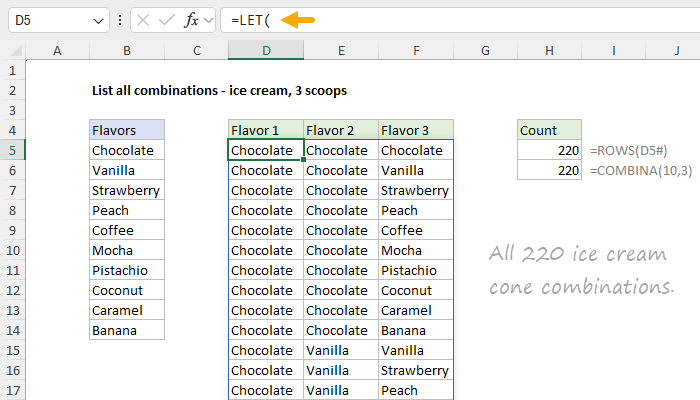The height and width of the screenshot is (400, 700).
Task: Select column E header
Action: [341, 50]
